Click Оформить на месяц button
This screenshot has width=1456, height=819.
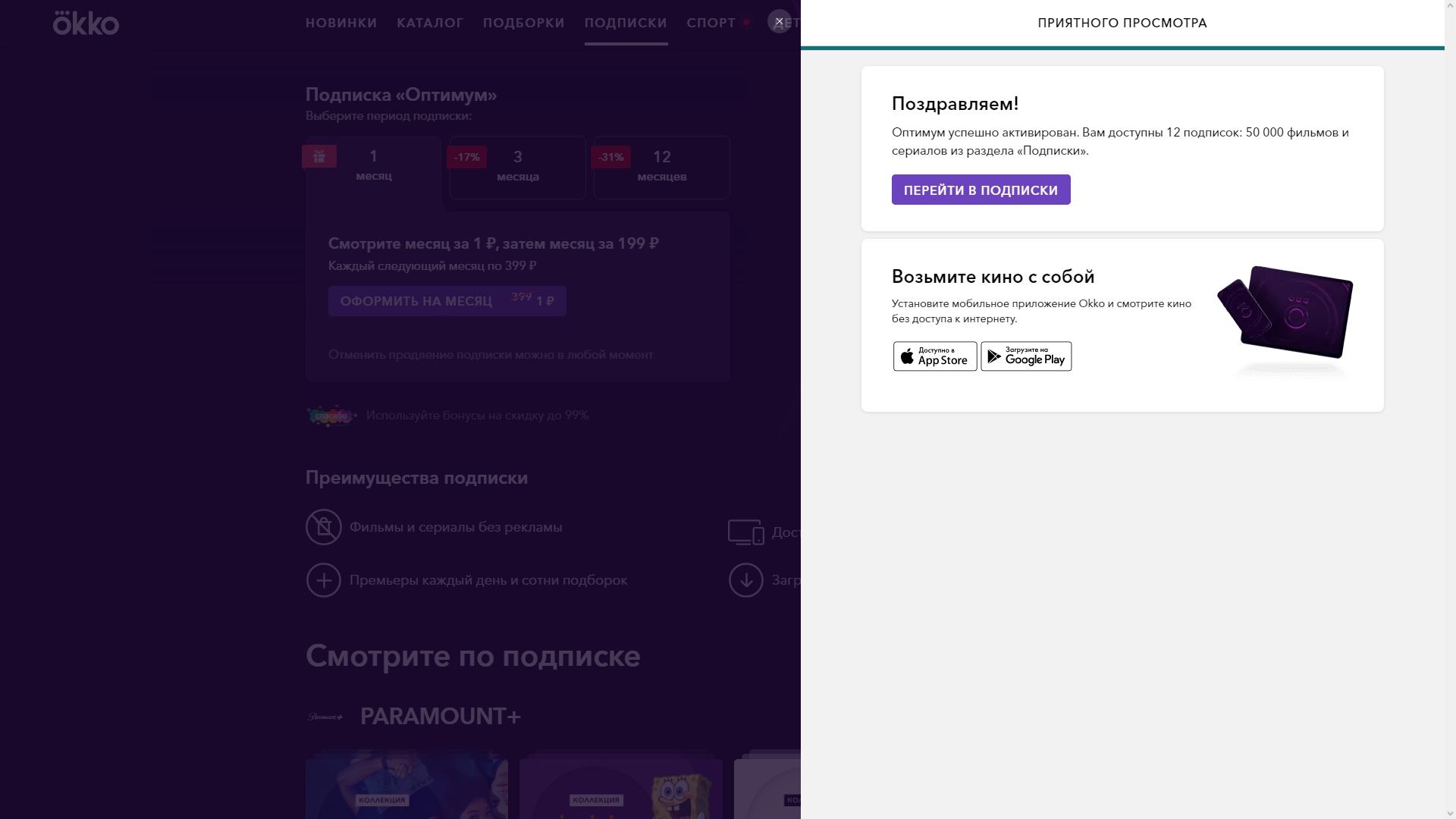tap(447, 301)
